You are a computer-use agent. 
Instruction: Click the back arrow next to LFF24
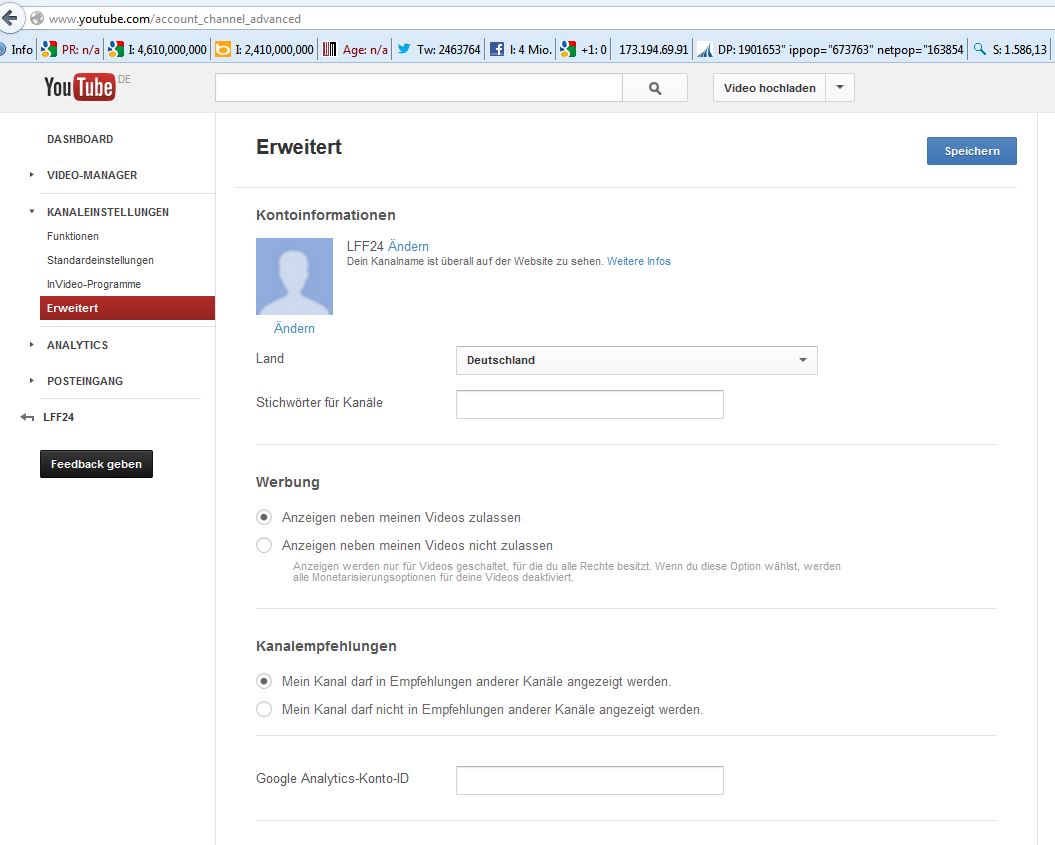[27, 417]
